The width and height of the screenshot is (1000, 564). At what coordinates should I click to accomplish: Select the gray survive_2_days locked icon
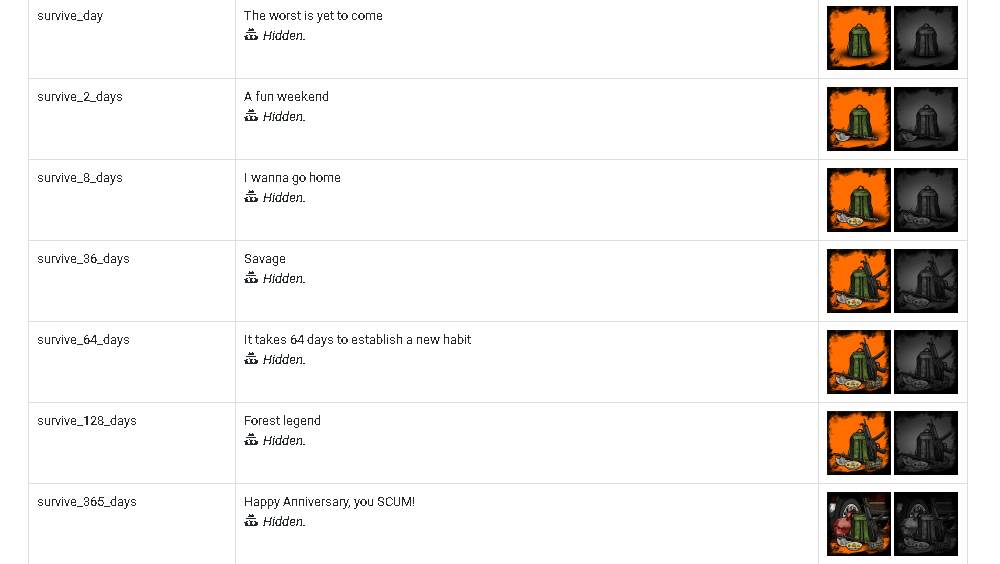click(925, 119)
